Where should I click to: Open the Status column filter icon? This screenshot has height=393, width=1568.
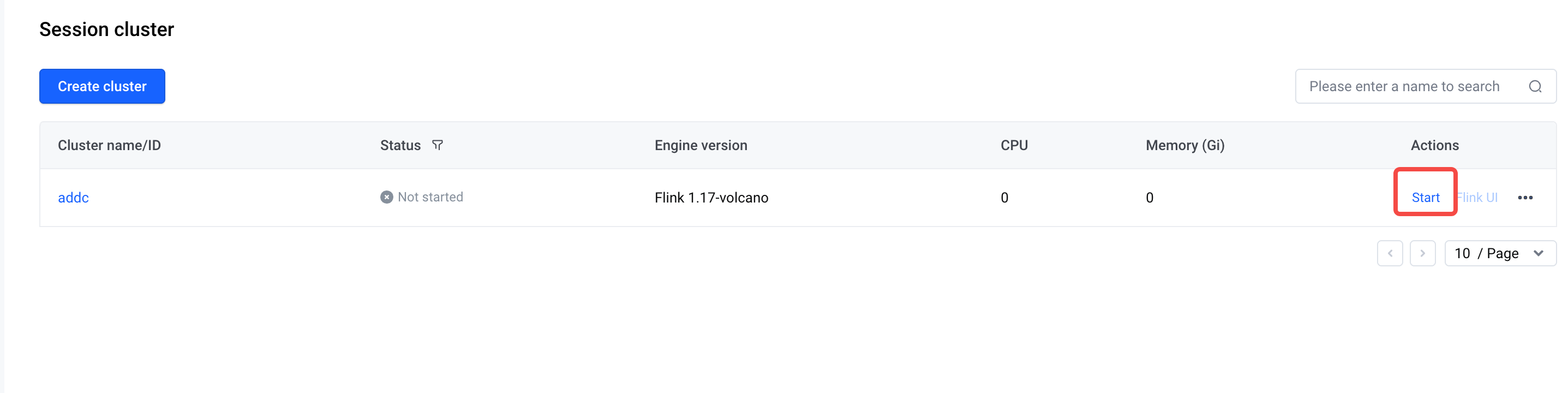[x=437, y=145]
